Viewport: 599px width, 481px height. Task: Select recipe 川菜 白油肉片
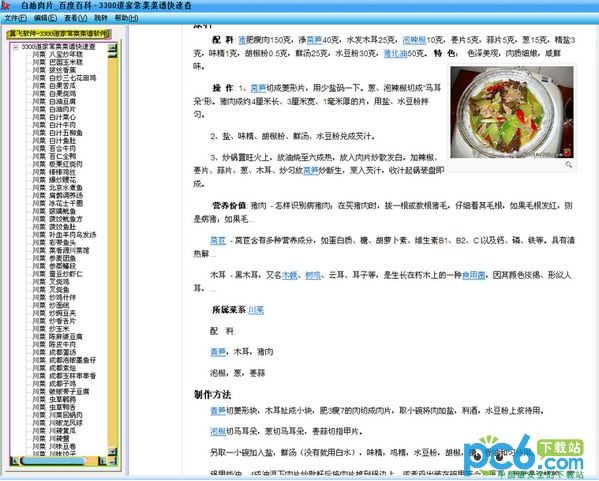54,109
